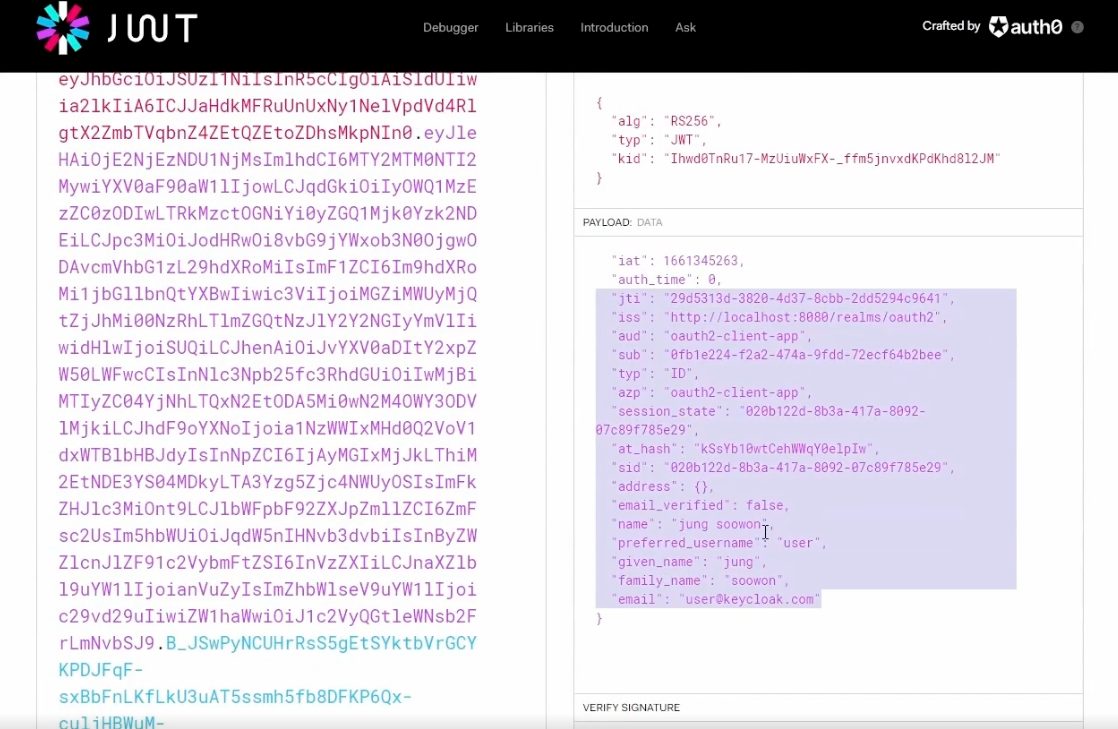
Task: Click the JWT wordmark text in header
Action: point(152,28)
